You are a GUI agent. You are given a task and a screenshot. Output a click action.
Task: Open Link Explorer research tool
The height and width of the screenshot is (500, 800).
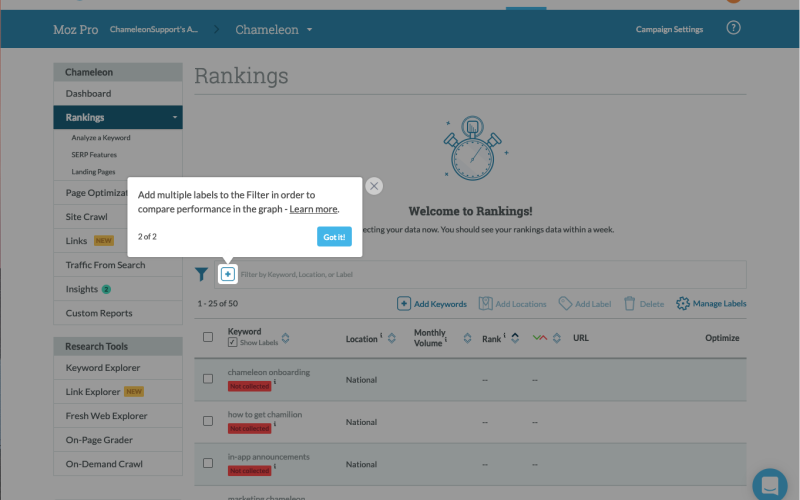tap(118, 392)
